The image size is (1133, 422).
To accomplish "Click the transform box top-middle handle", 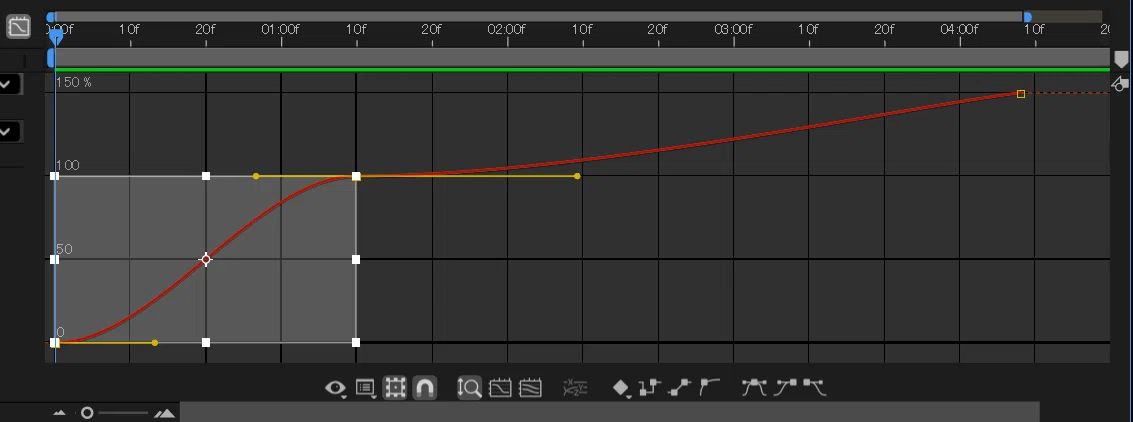I will pyautogui.click(x=206, y=176).
